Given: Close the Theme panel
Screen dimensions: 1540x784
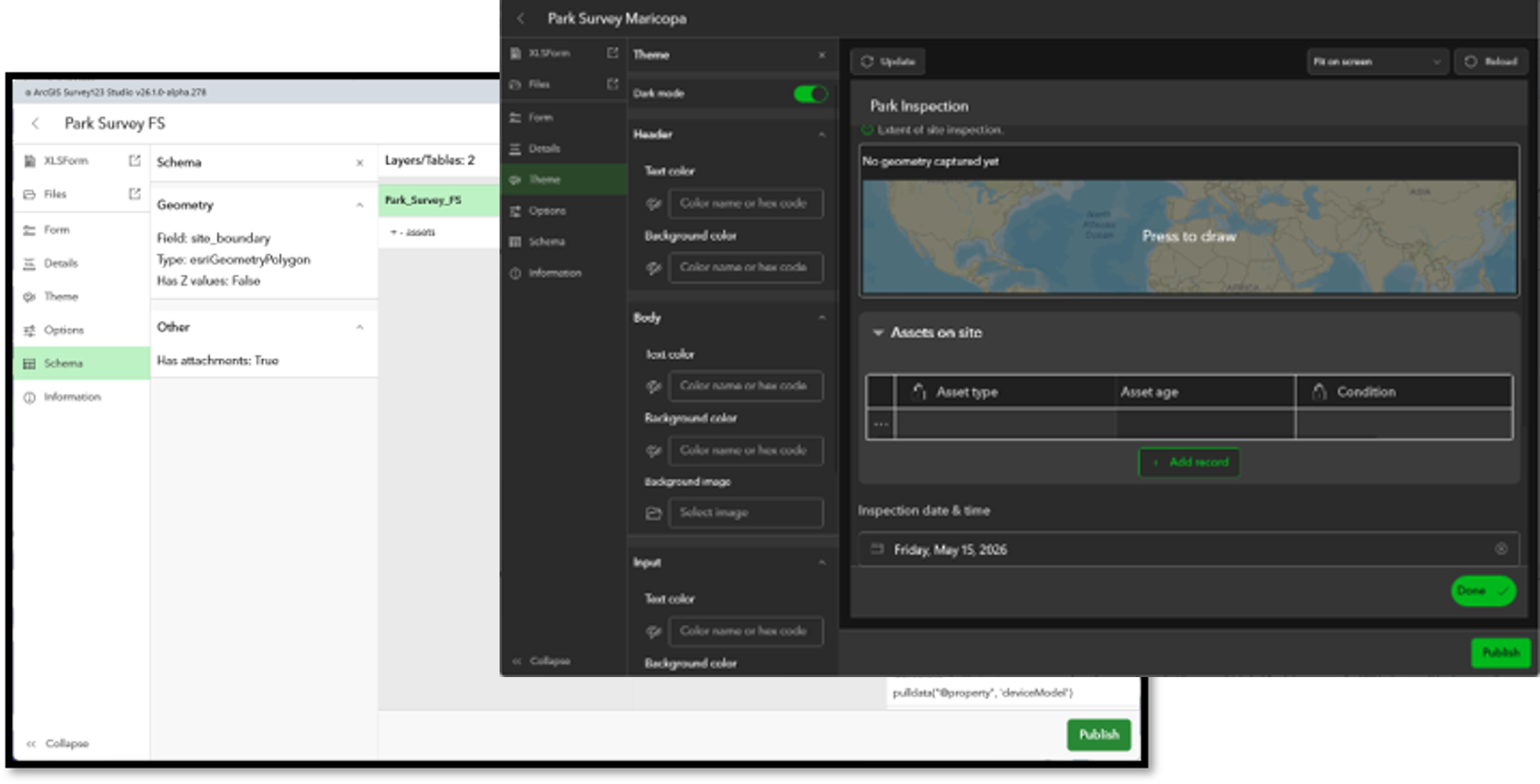Looking at the screenshot, I should click(x=822, y=55).
